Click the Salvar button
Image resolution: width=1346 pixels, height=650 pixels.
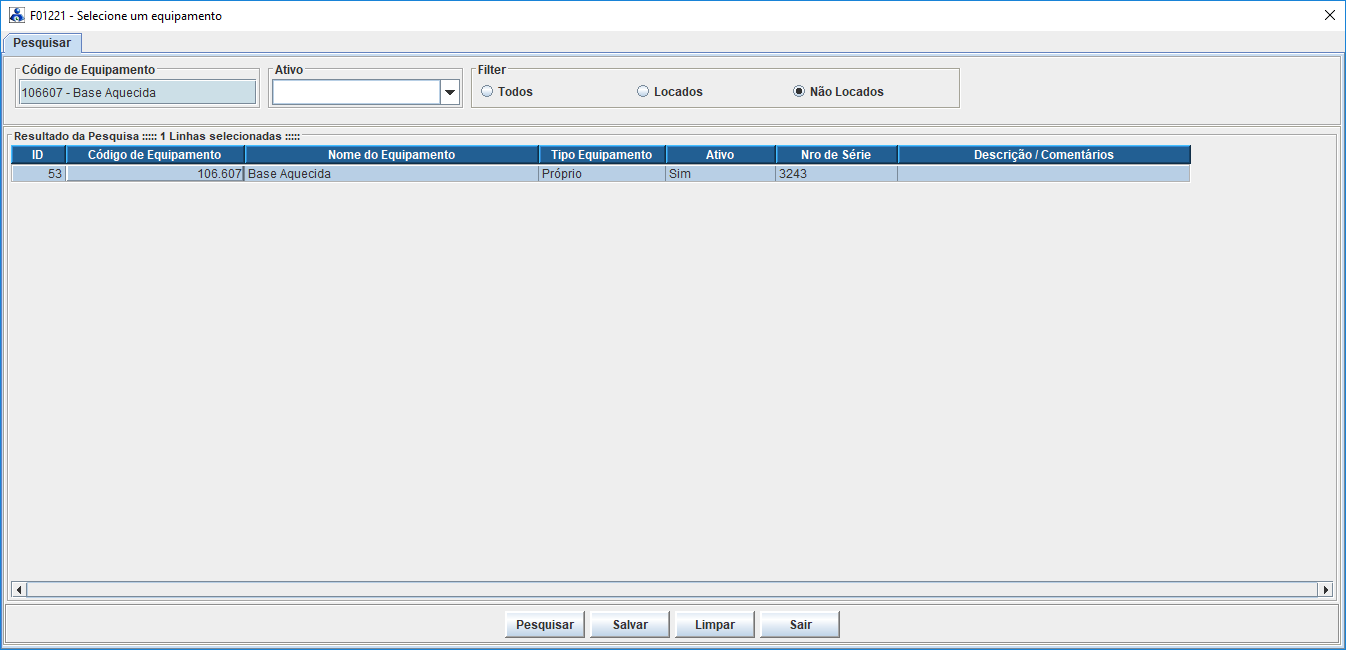pyautogui.click(x=630, y=625)
